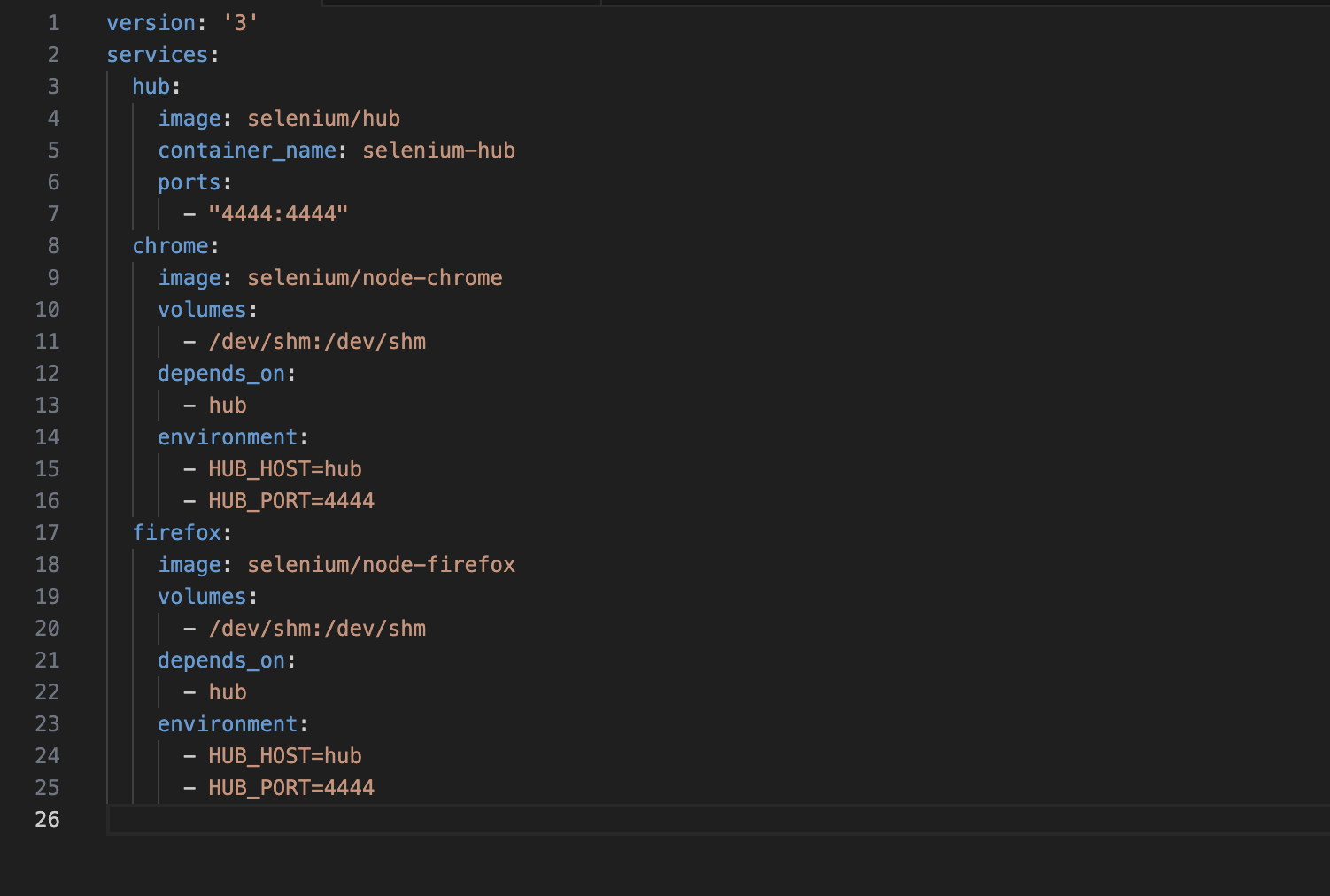Click '/dev/shm:/dev/shm' on line 11
Viewport: 1330px width, 896px height.
(x=317, y=342)
